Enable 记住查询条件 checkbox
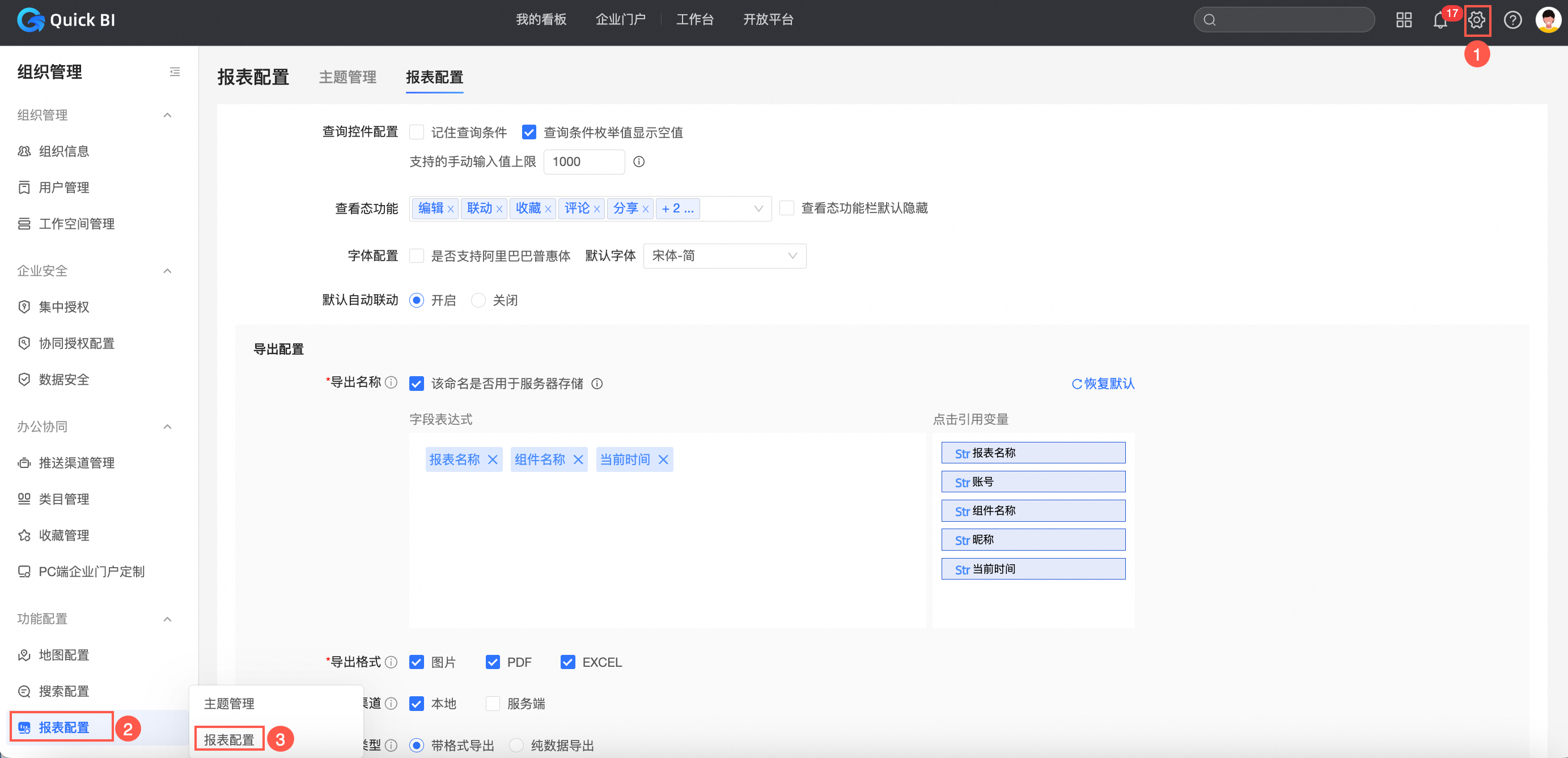The width and height of the screenshot is (1568, 758). click(416, 133)
